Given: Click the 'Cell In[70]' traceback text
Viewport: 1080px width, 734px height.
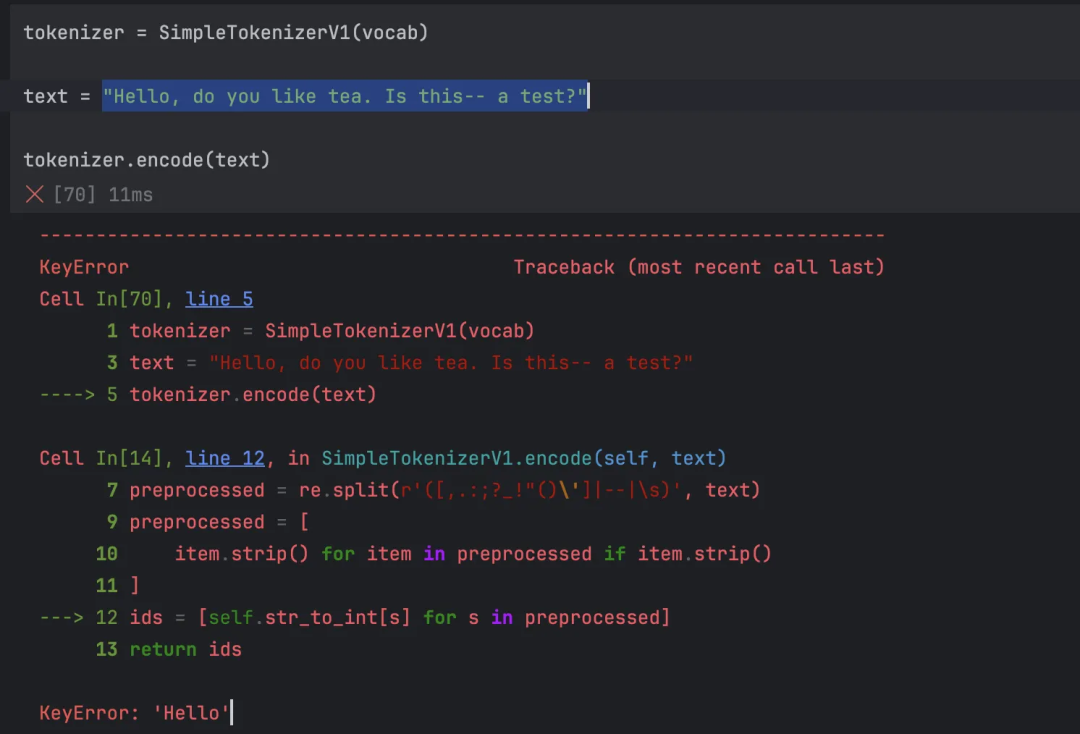Looking at the screenshot, I should [x=101, y=299].
